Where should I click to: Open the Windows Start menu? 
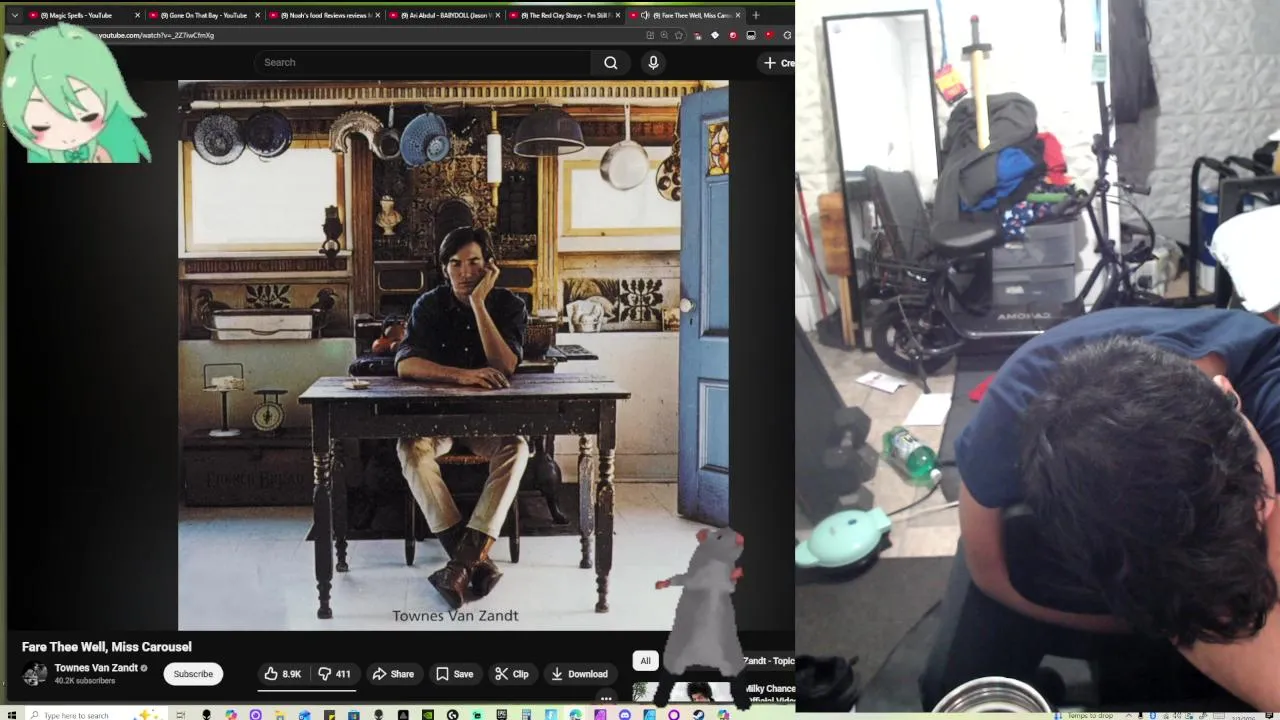click(x=12, y=715)
